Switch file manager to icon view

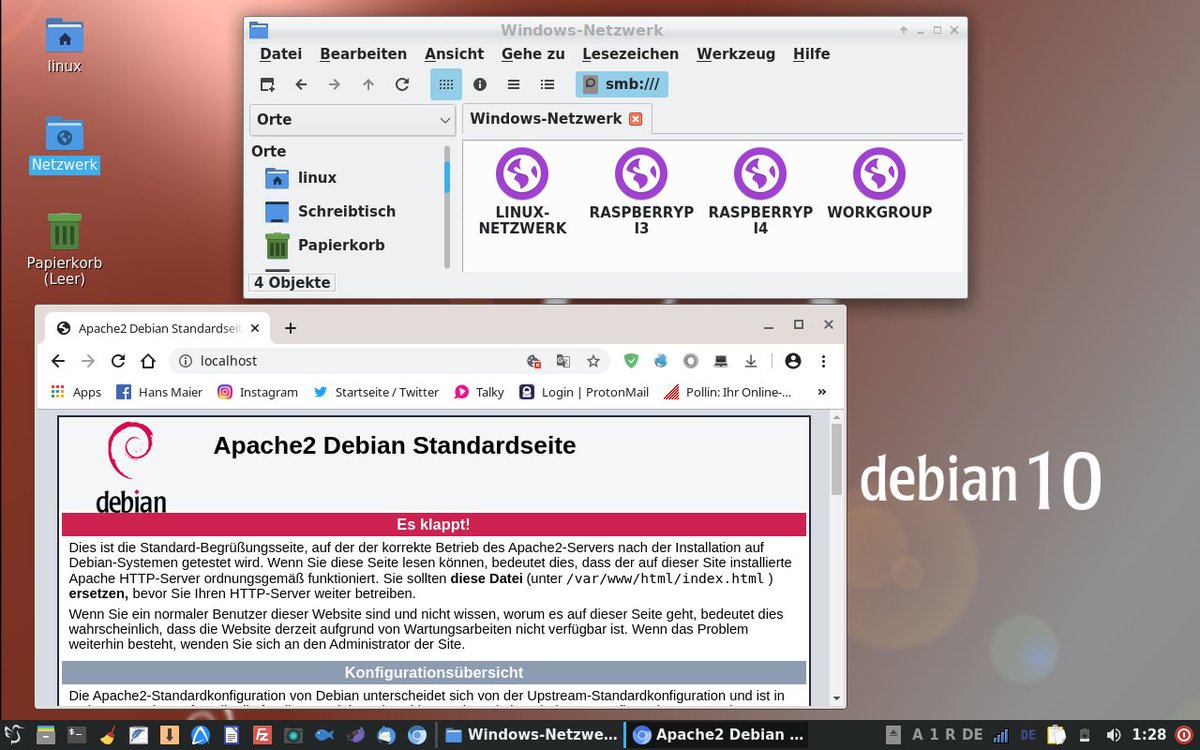pyautogui.click(x=446, y=85)
